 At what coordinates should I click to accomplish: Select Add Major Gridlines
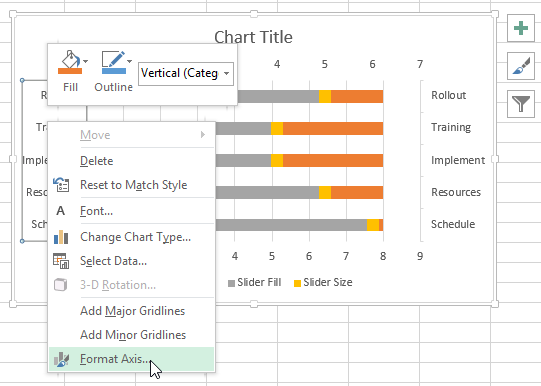(131, 311)
